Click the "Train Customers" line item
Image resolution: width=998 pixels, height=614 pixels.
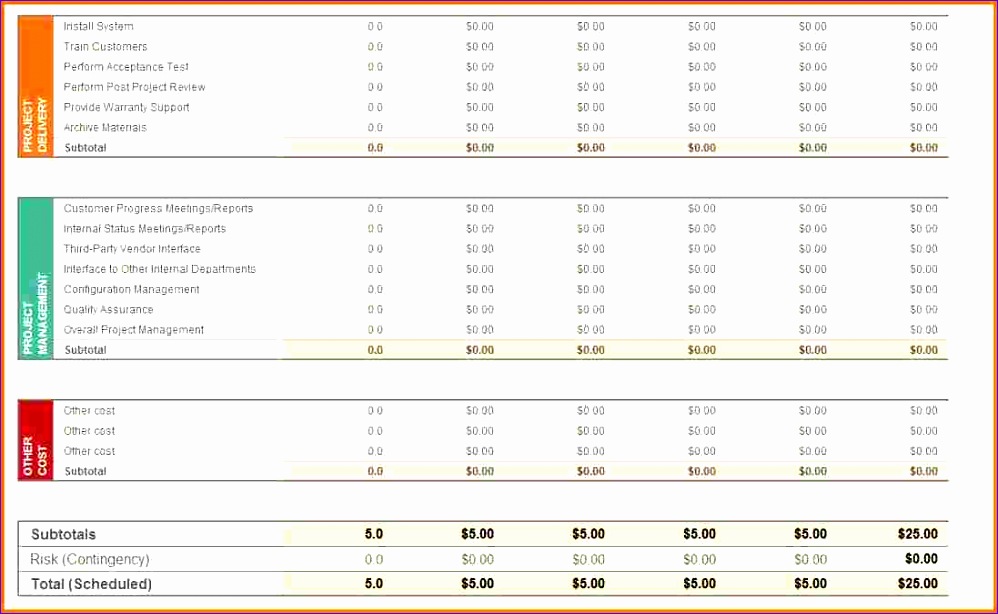tap(104, 46)
